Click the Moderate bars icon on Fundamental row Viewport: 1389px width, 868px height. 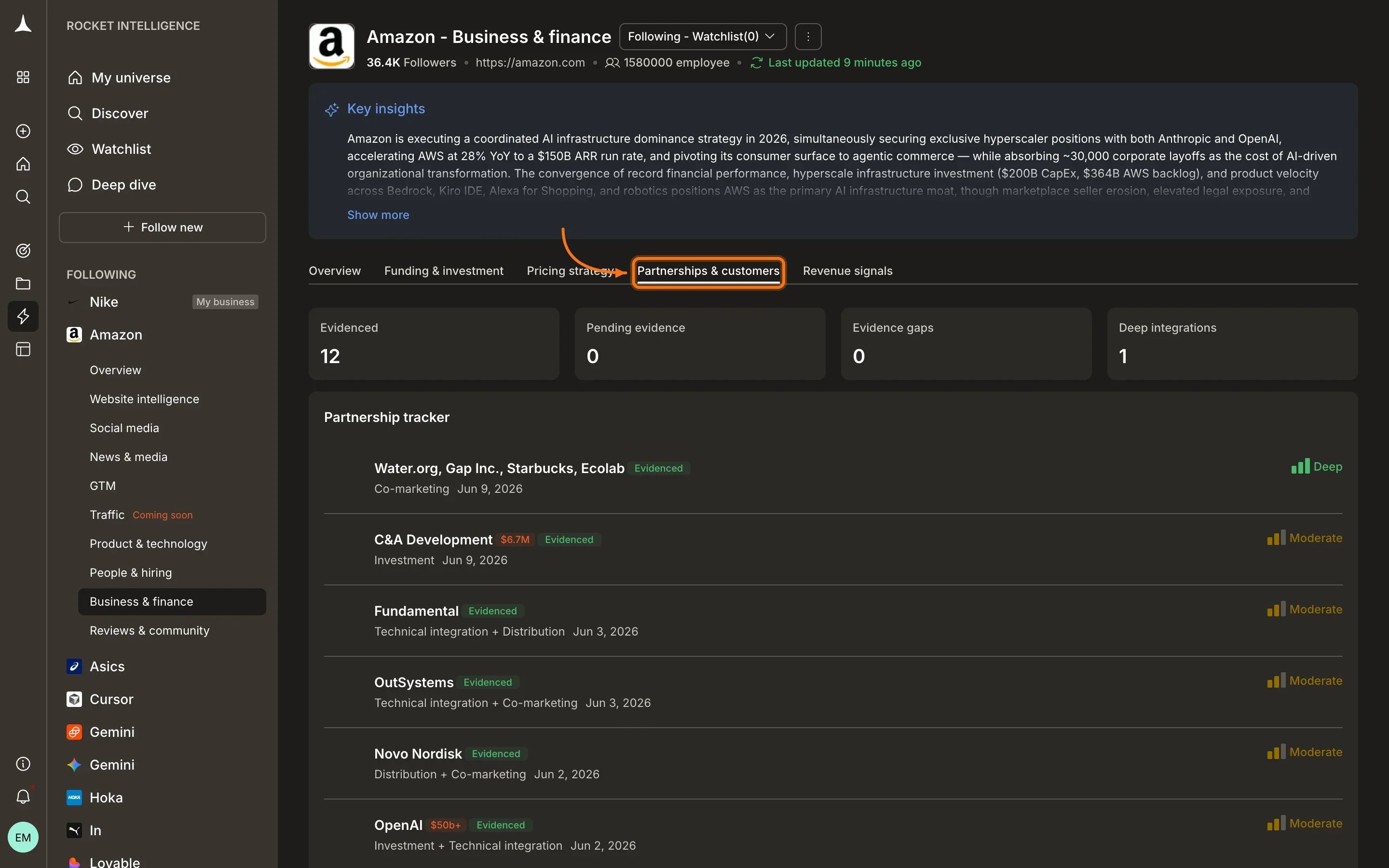(x=1276, y=609)
